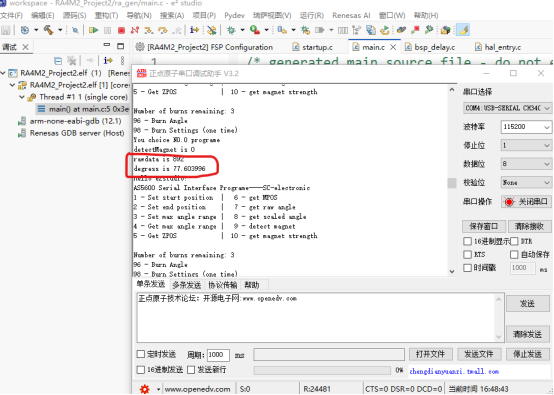The image size is (554, 395).
Task: Click the Step Into icon
Action: (148, 30)
